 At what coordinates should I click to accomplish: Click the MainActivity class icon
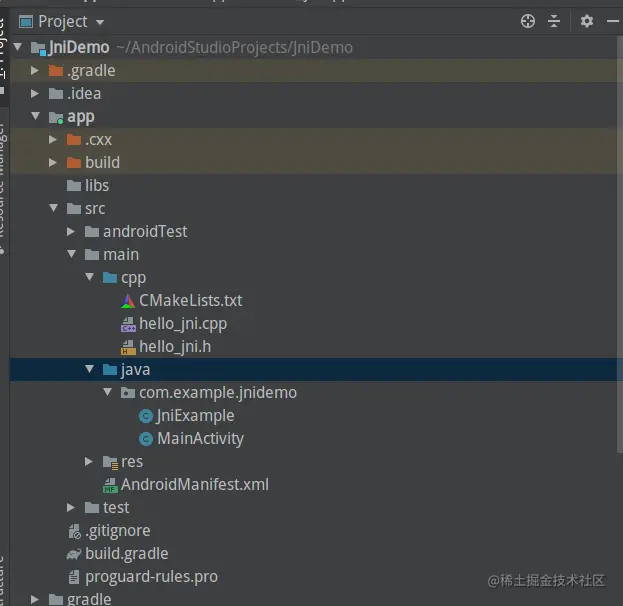pos(146,439)
